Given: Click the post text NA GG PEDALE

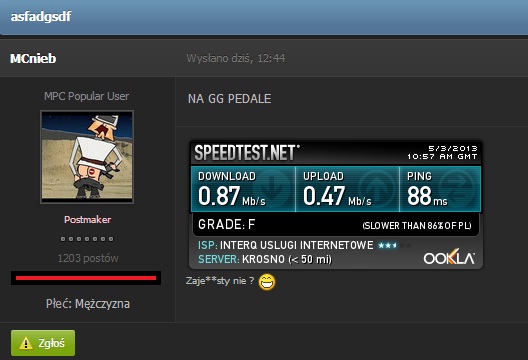Looking at the screenshot, I should click(229, 99).
